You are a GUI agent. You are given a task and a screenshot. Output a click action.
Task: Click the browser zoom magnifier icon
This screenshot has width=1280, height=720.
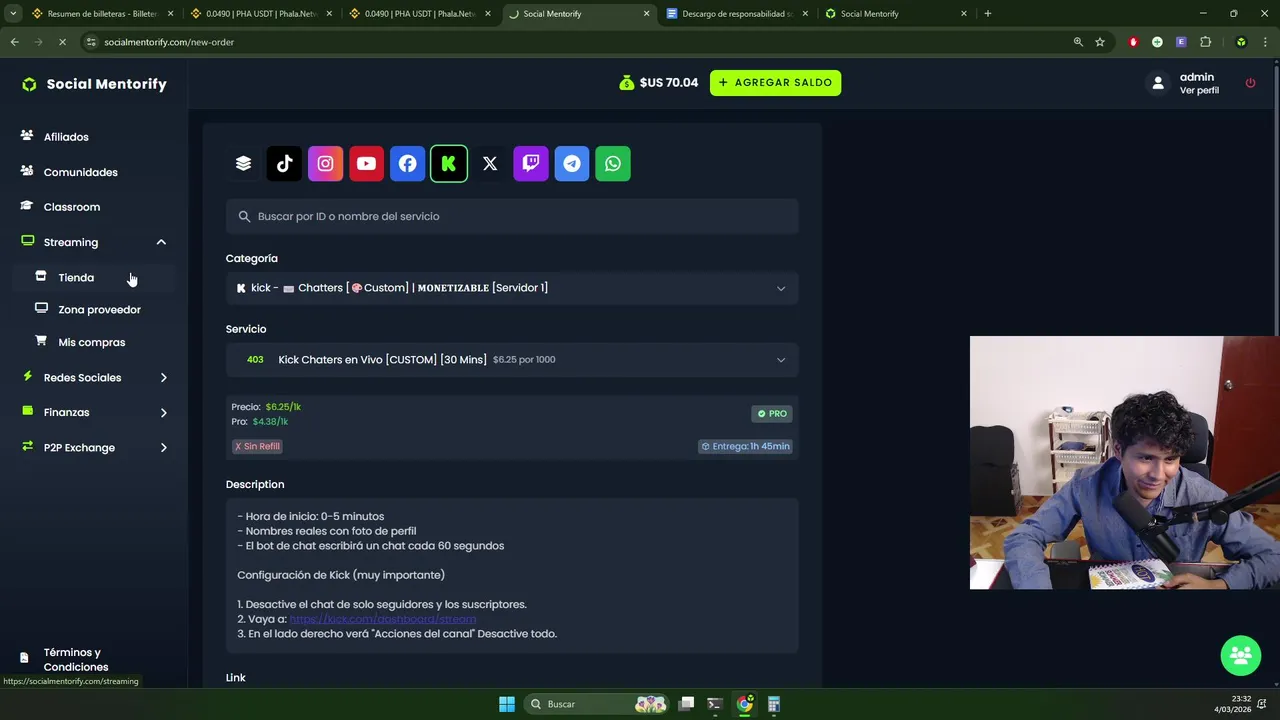tap(1078, 42)
